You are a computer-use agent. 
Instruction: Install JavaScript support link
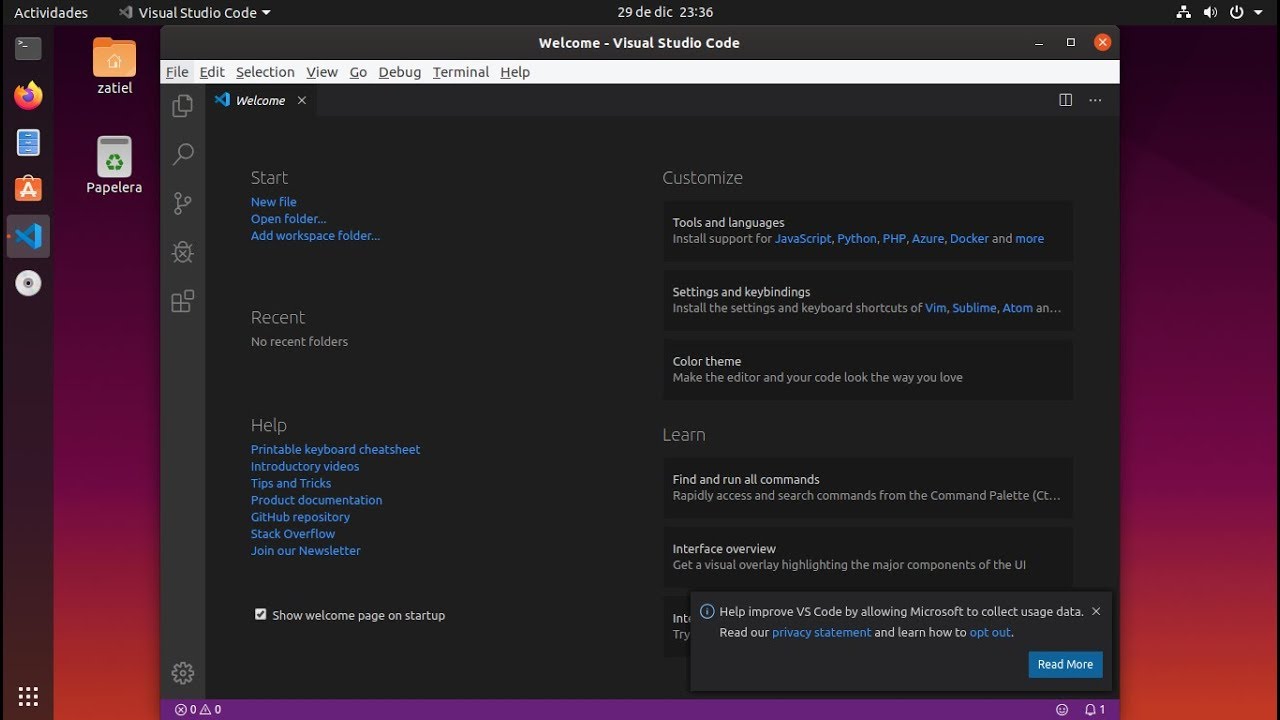[803, 239]
